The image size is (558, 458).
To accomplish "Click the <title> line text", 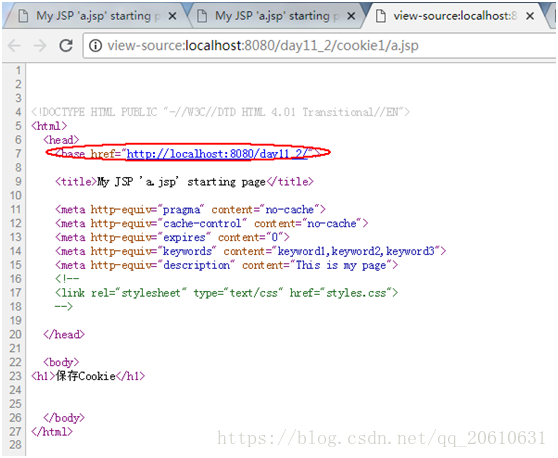I will [x=184, y=182].
